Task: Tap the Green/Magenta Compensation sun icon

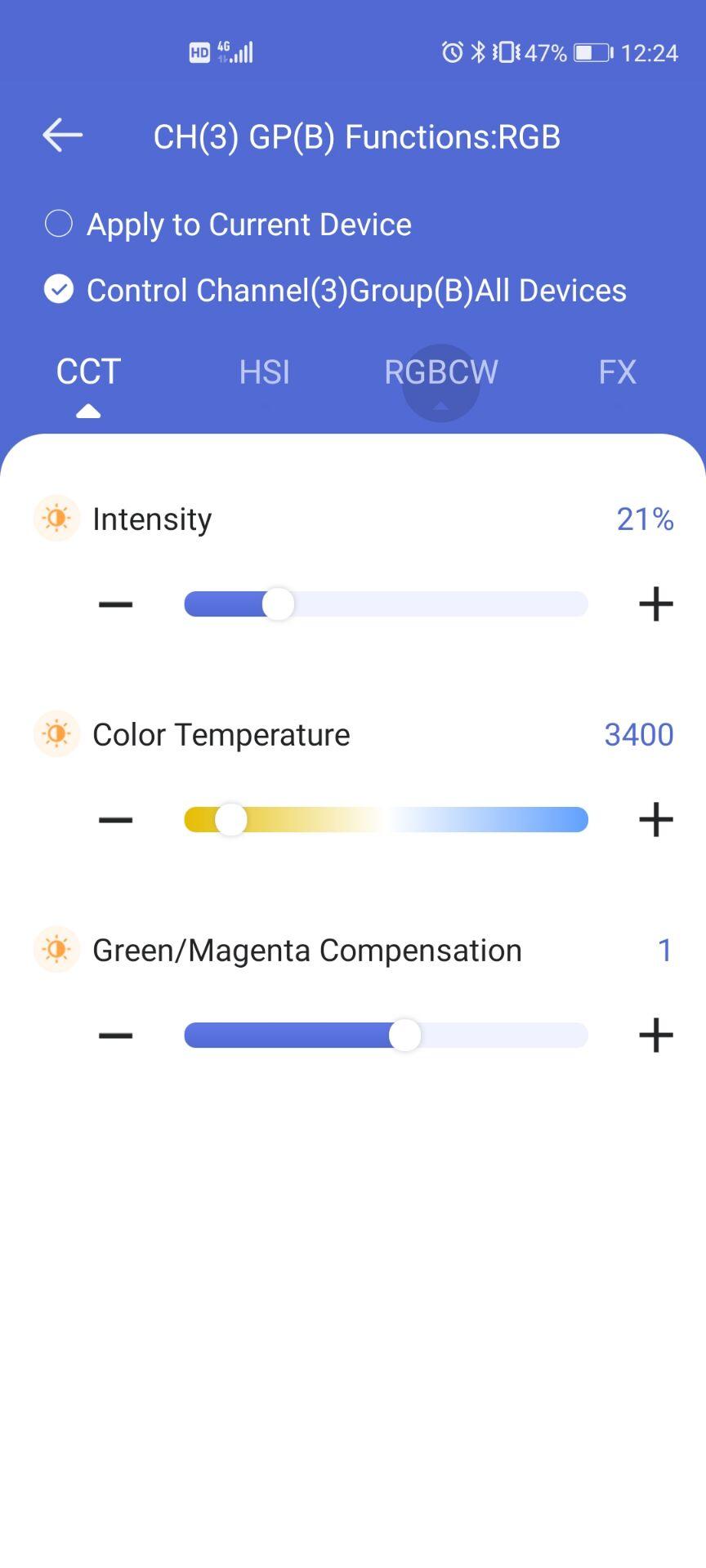Action: [x=56, y=949]
